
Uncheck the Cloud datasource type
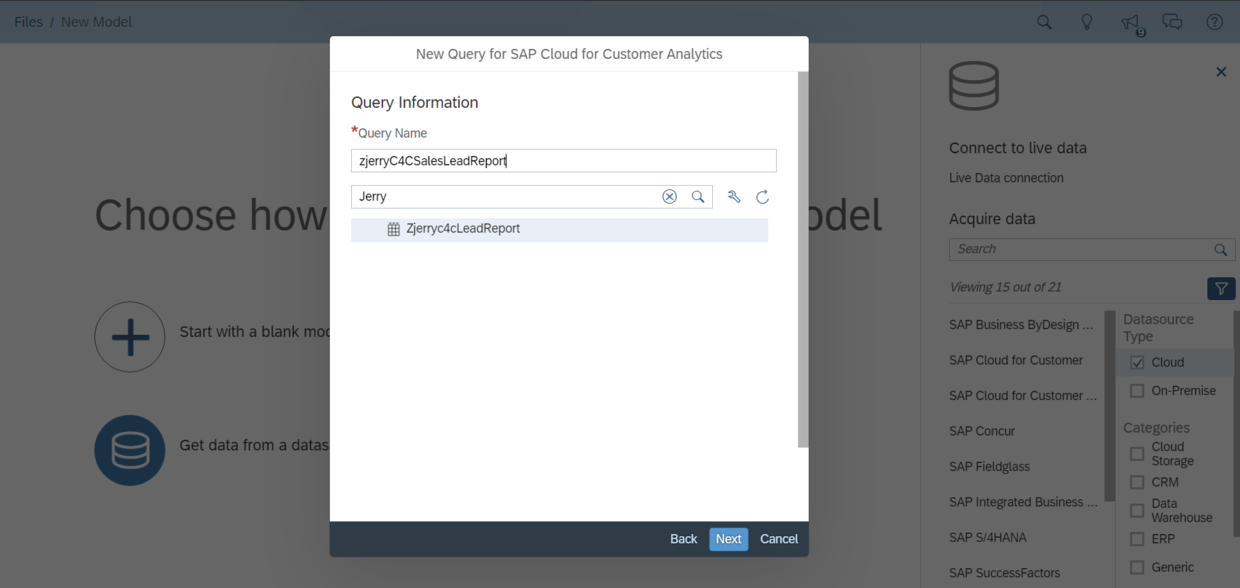(x=1137, y=362)
